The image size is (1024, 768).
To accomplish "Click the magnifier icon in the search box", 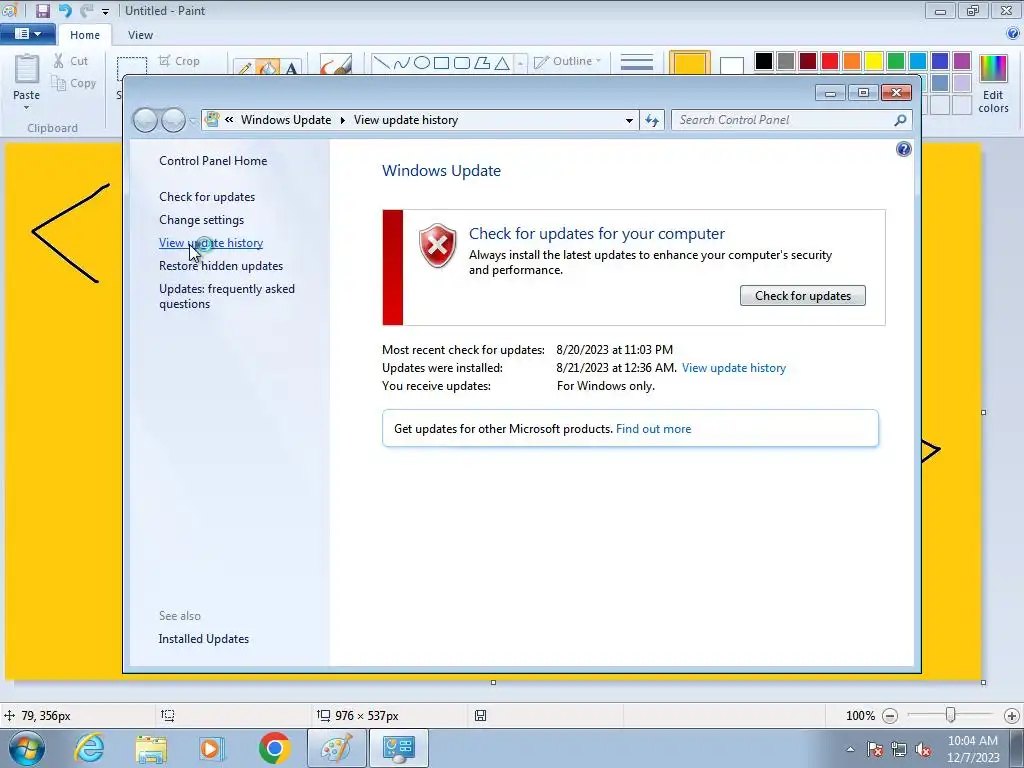I will pos(900,120).
